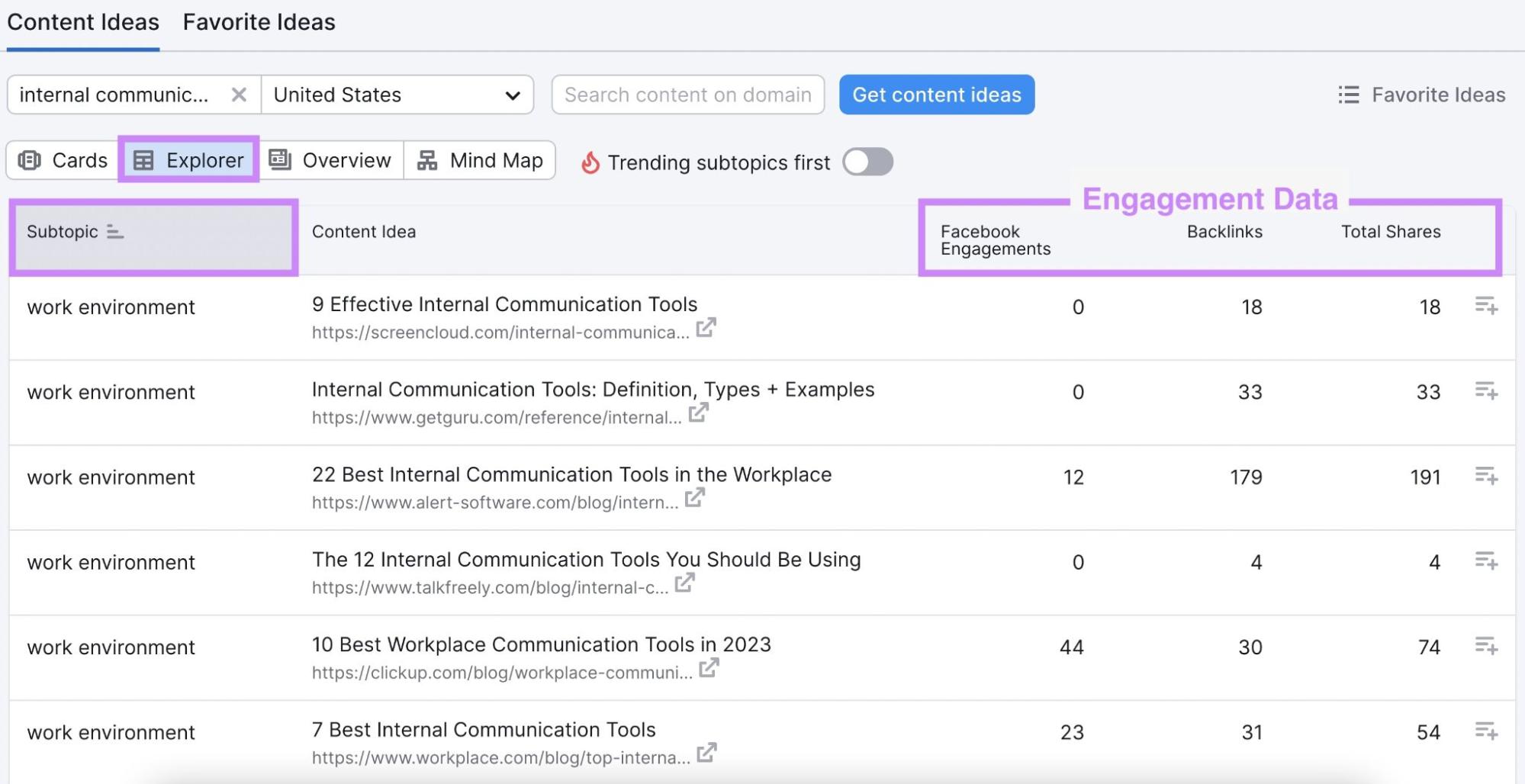The height and width of the screenshot is (784, 1525).
Task: Add 'The 12 Internal Communication Tools' to favorites
Action: (1486, 561)
